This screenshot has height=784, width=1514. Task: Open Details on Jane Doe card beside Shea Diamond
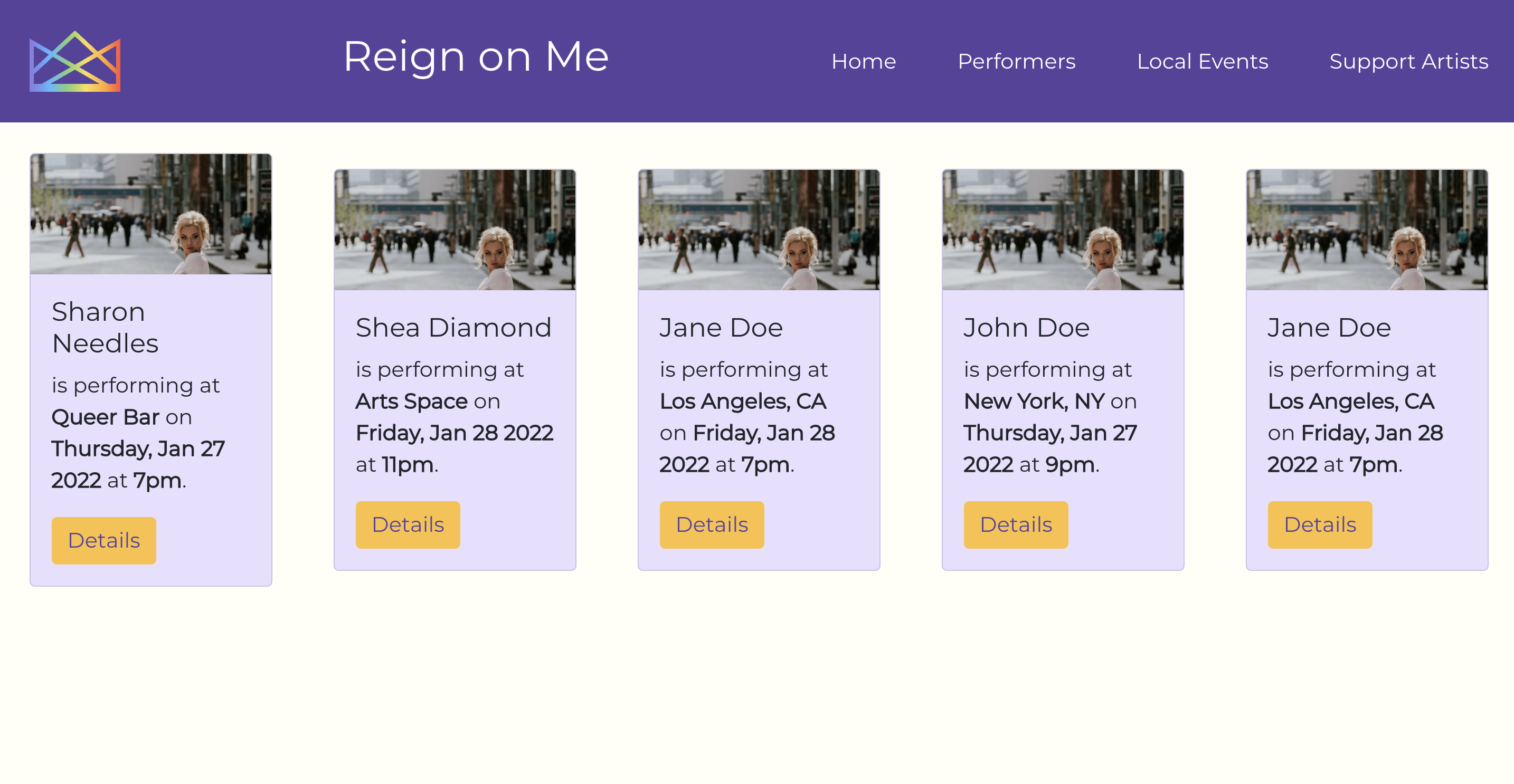712,524
